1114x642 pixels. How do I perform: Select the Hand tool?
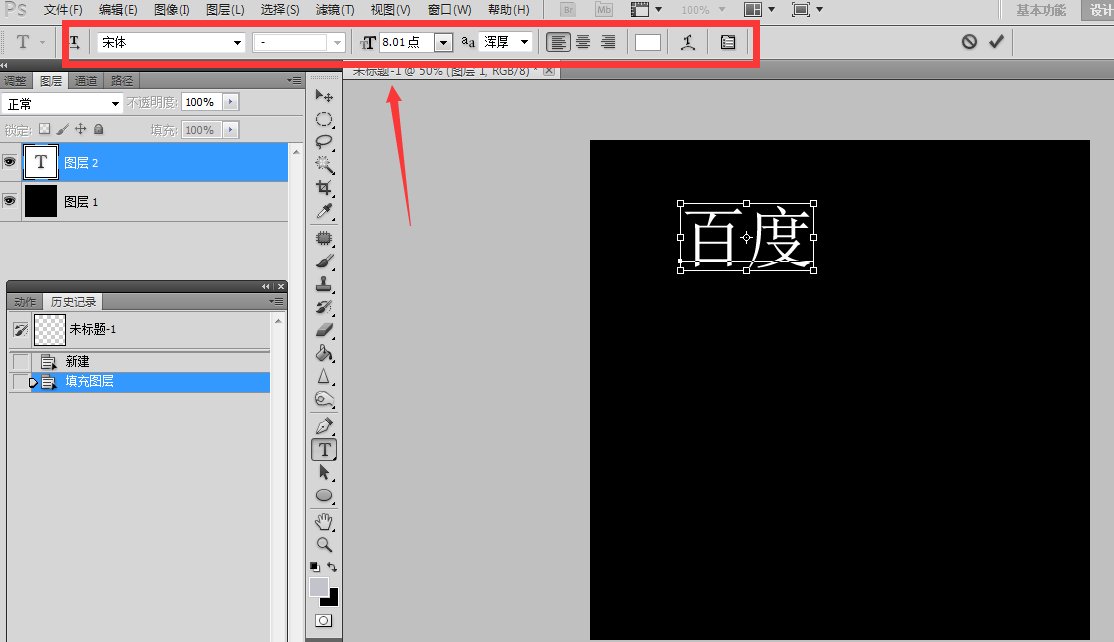[324, 520]
